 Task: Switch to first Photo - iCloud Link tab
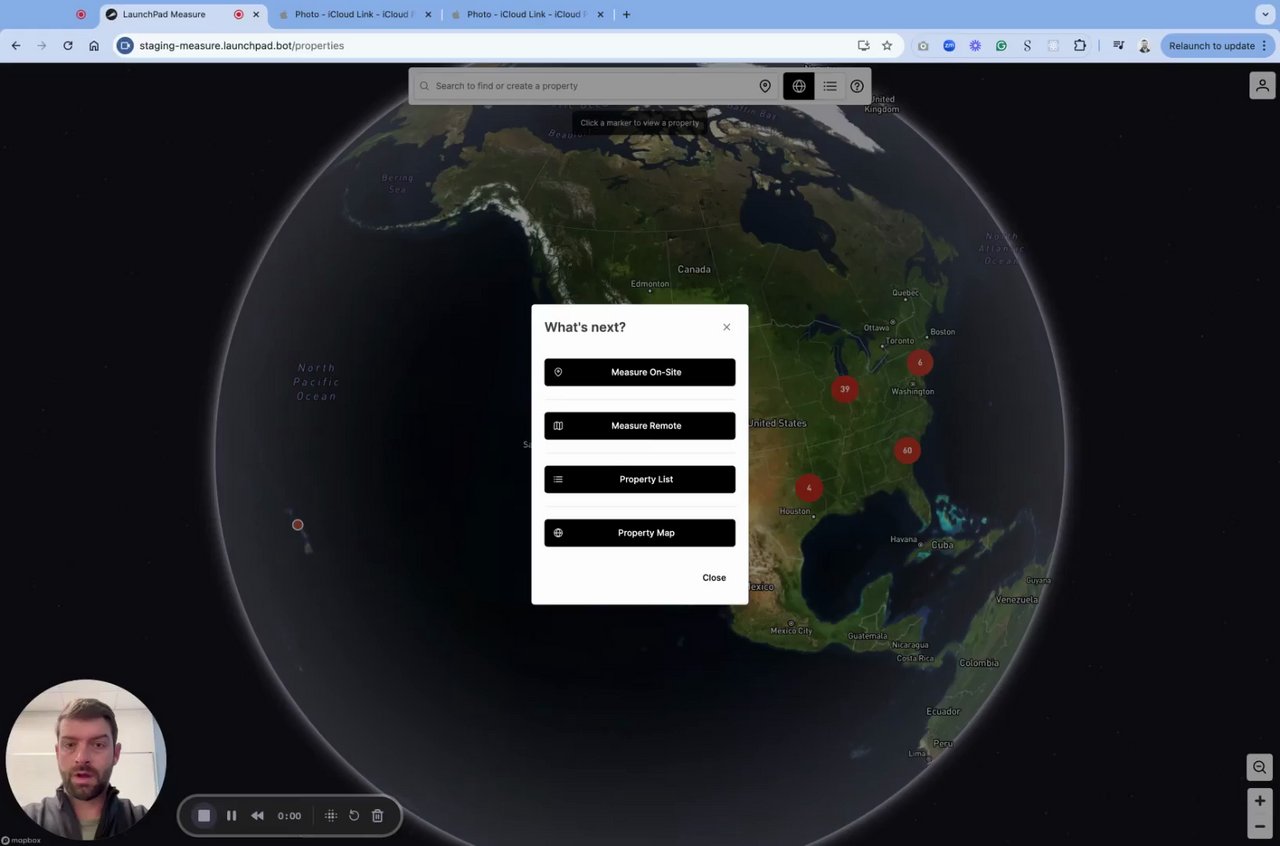355,15
